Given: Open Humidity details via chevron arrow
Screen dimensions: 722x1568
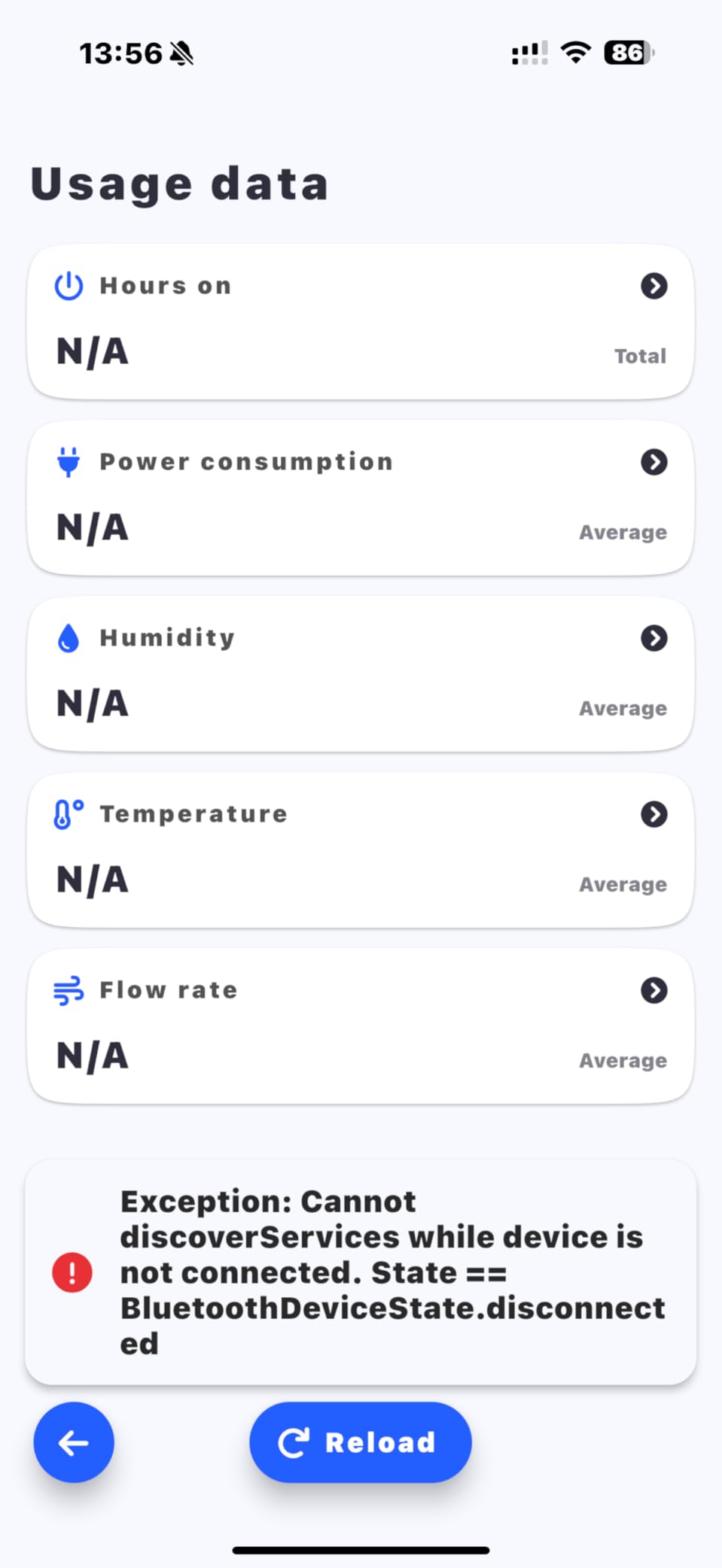Looking at the screenshot, I should point(654,638).
